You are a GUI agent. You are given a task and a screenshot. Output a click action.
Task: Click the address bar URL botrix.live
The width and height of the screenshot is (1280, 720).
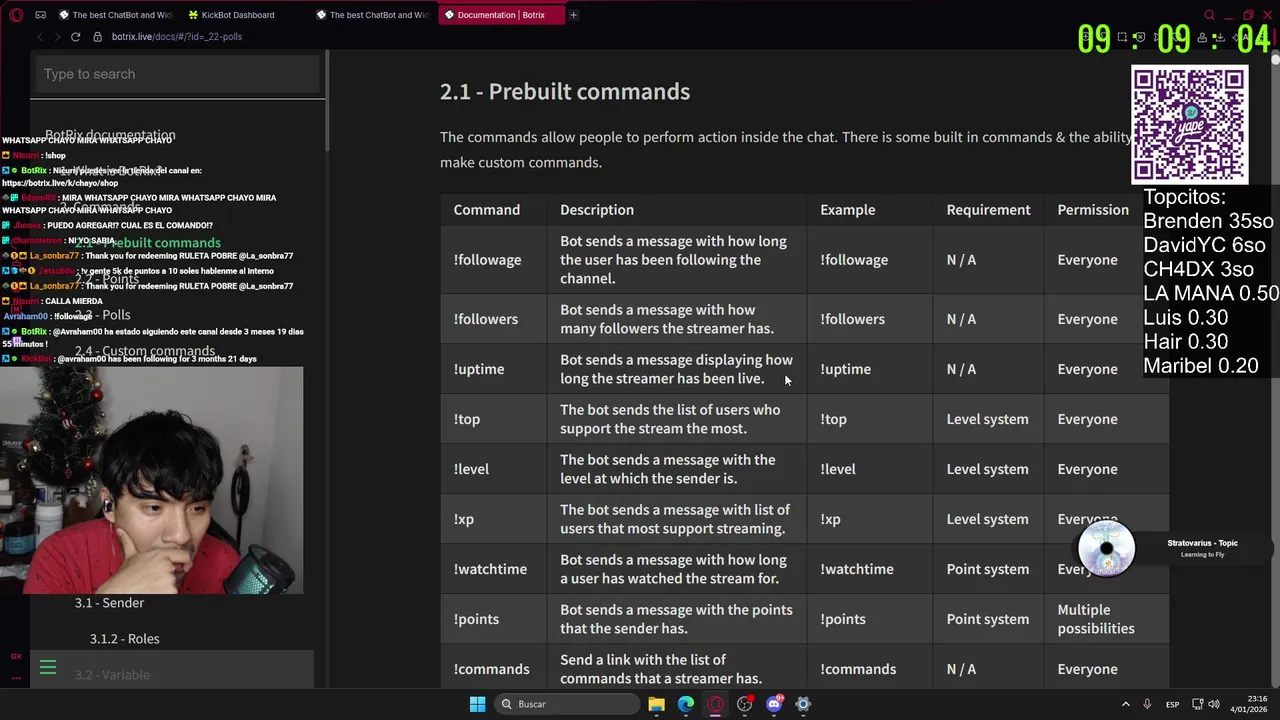[177, 37]
